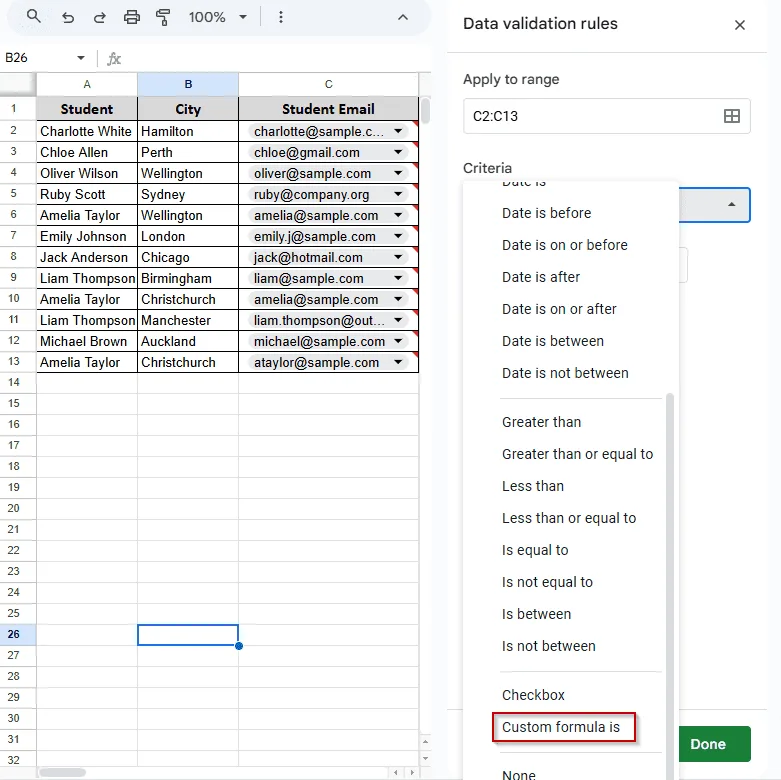Open dropdown for emily.j@sample.com cell
The image size is (781, 780).
[x=398, y=236]
